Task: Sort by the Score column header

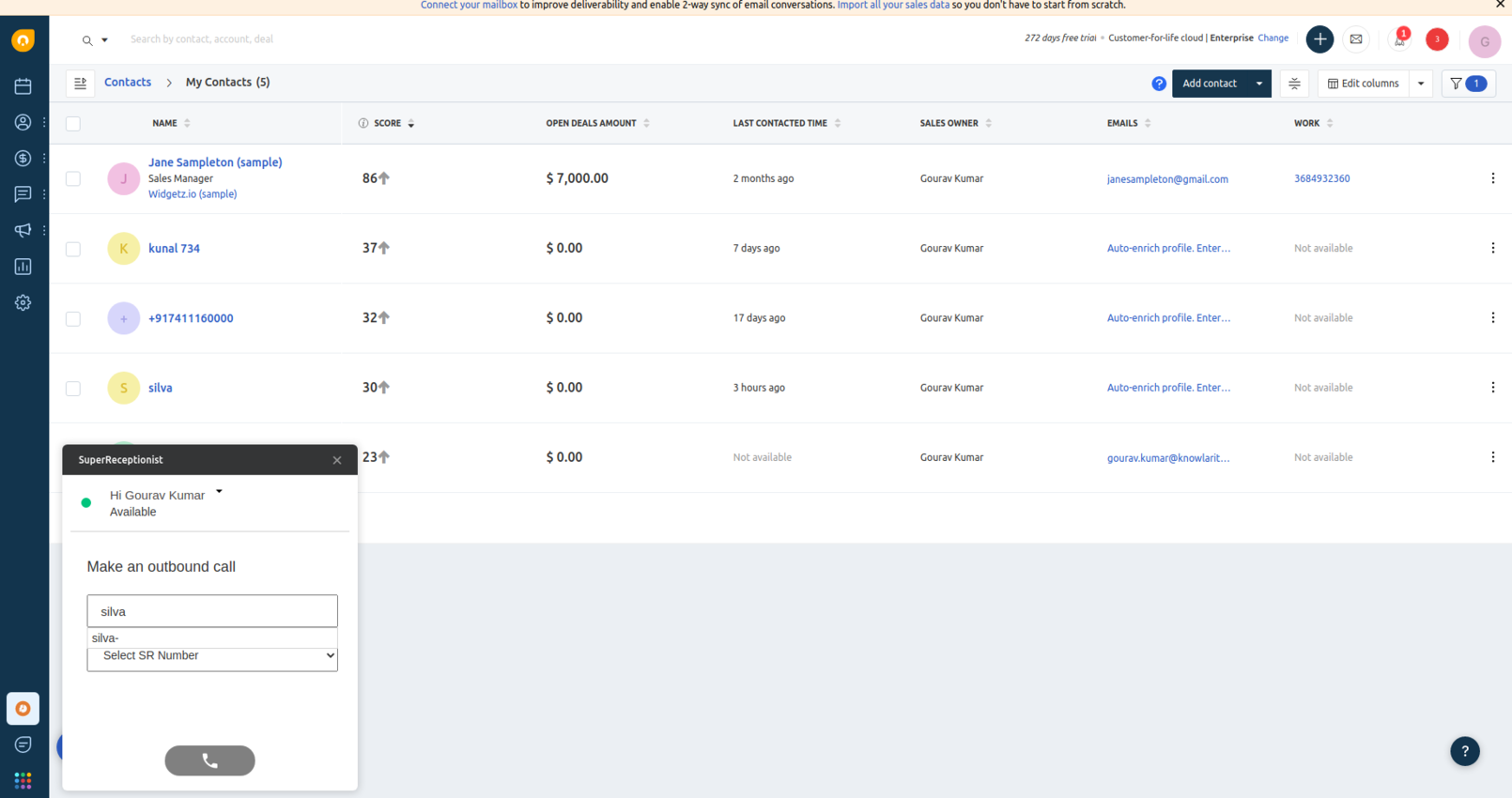Action: coord(387,123)
